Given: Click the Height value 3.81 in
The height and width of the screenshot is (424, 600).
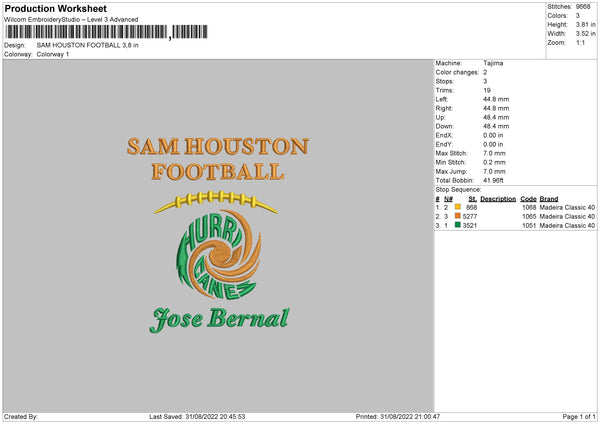Looking at the screenshot, I should pyautogui.click(x=585, y=24).
